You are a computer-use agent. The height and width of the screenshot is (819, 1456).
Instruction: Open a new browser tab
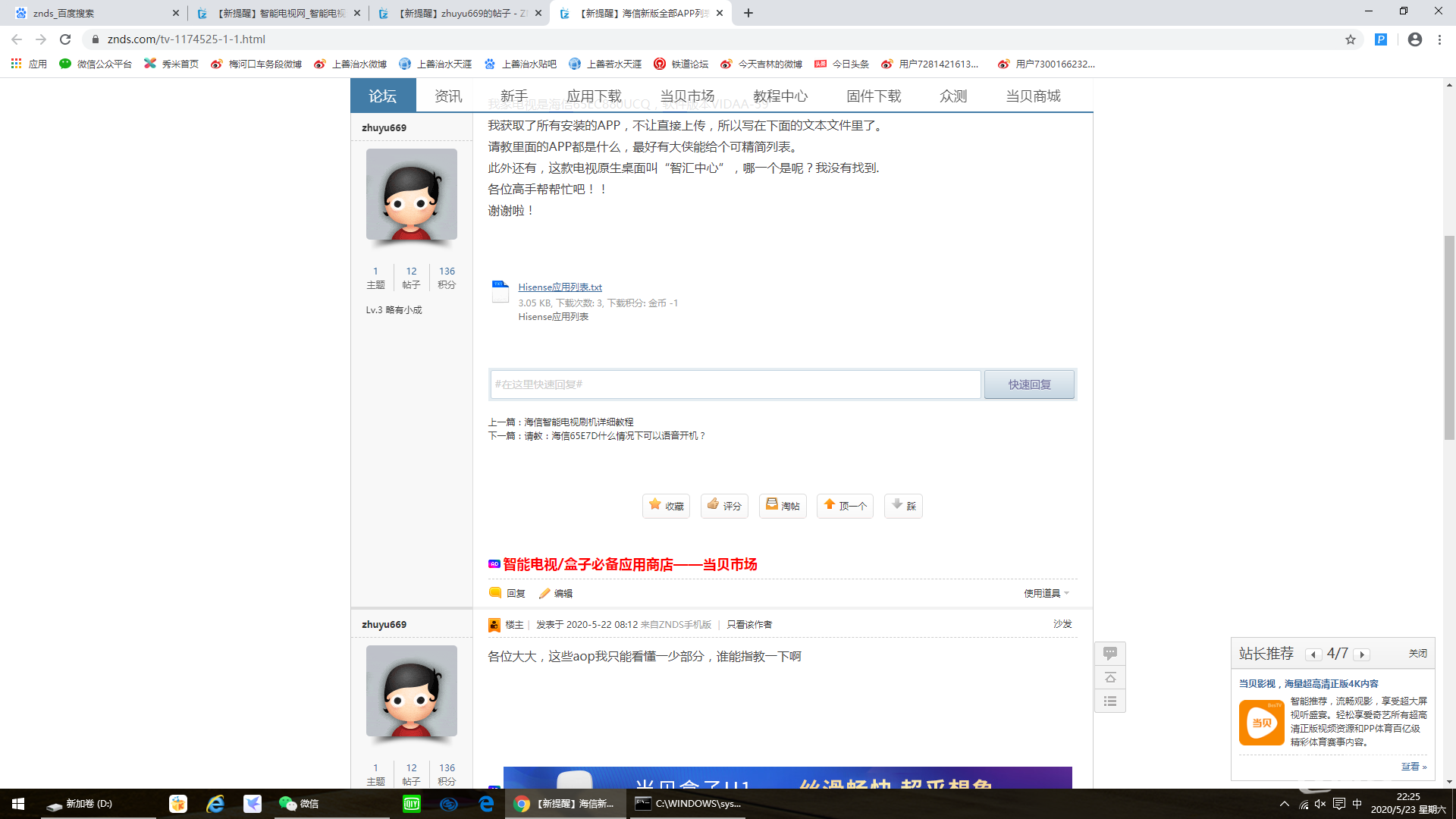(748, 13)
